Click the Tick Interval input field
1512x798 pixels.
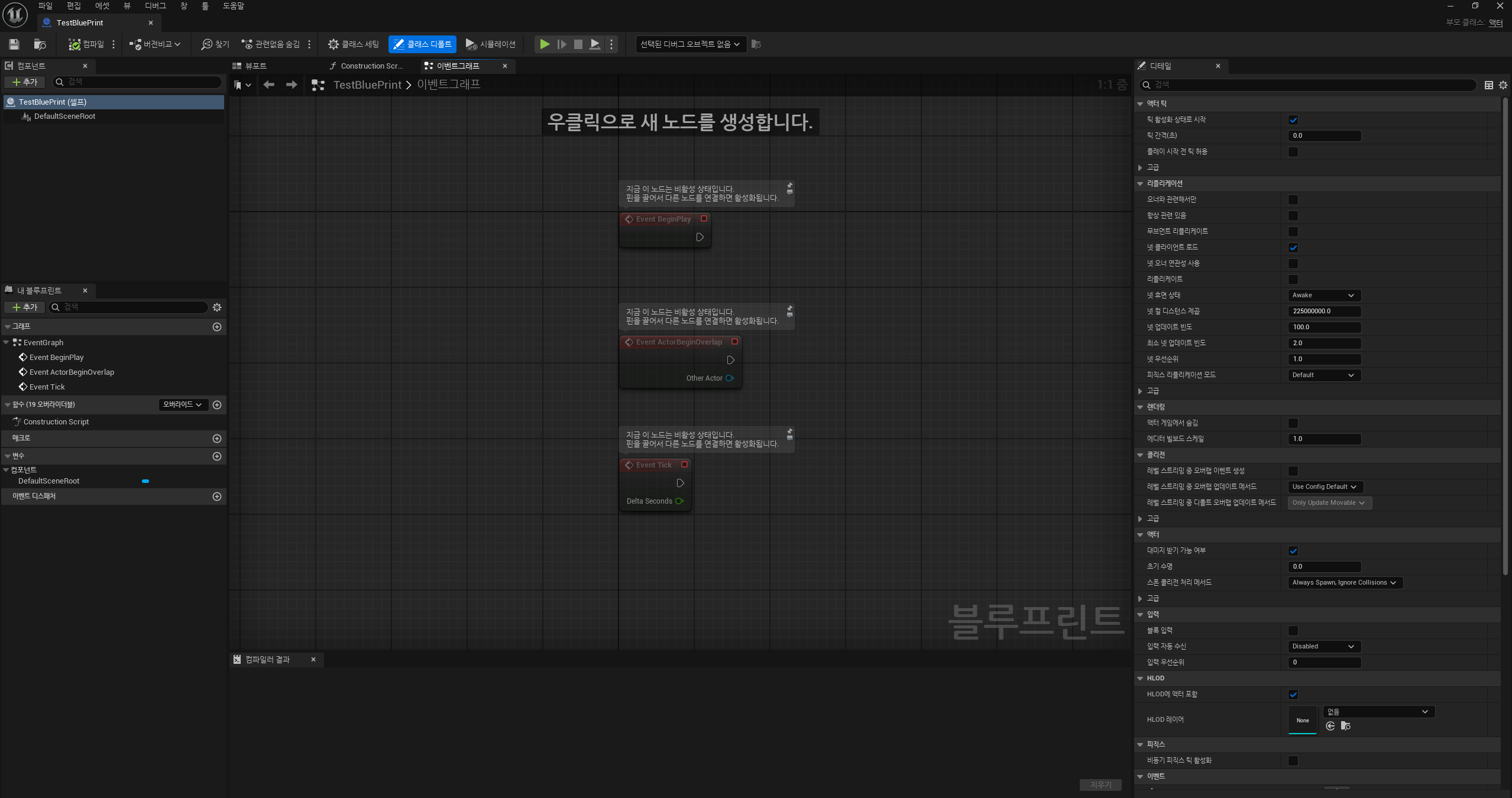click(1323, 136)
